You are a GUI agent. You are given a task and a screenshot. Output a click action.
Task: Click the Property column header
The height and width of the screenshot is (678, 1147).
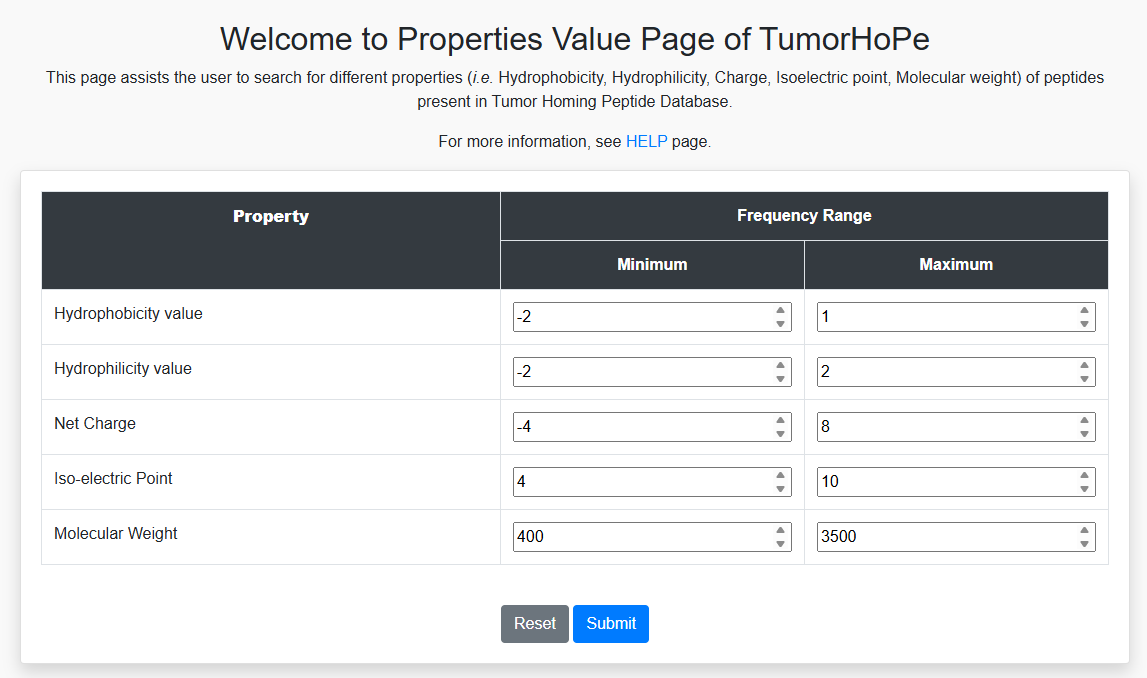click(x=270, y=215)
